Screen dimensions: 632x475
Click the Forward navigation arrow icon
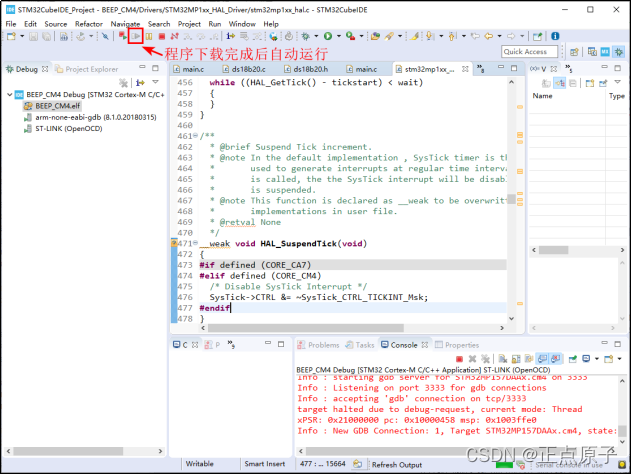[511, 36]
